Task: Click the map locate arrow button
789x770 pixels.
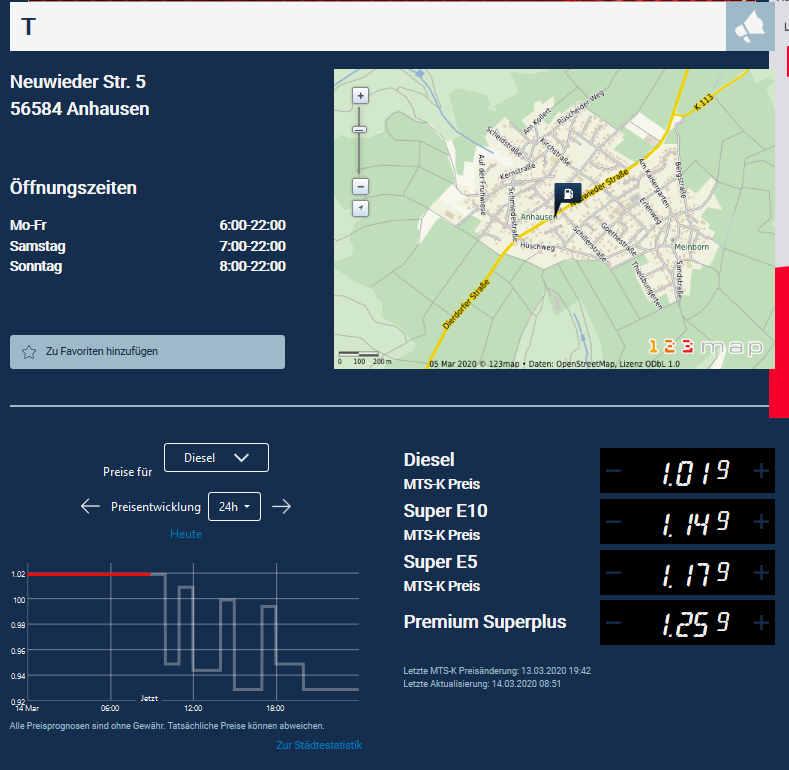Action: 361,208
